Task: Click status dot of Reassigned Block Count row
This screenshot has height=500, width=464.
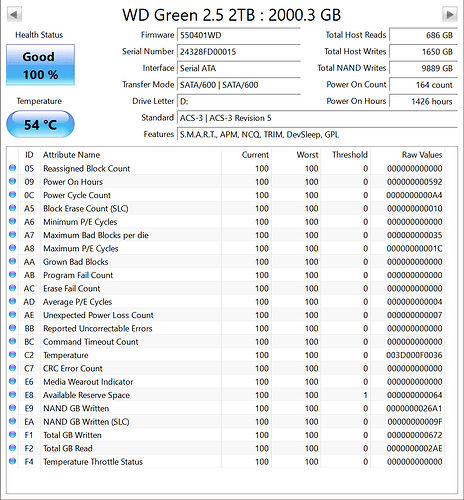Action: tap(13, 168)
